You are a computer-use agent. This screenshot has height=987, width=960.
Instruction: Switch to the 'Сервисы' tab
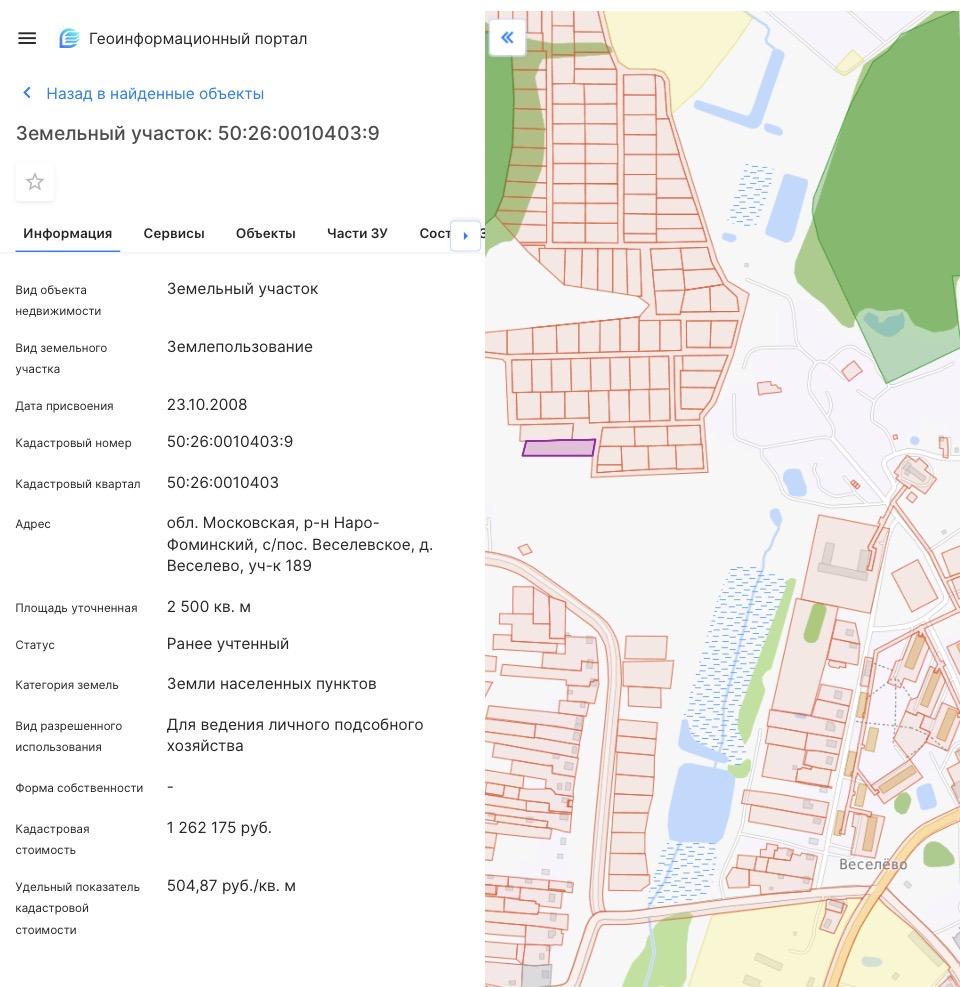click(174, 233)
